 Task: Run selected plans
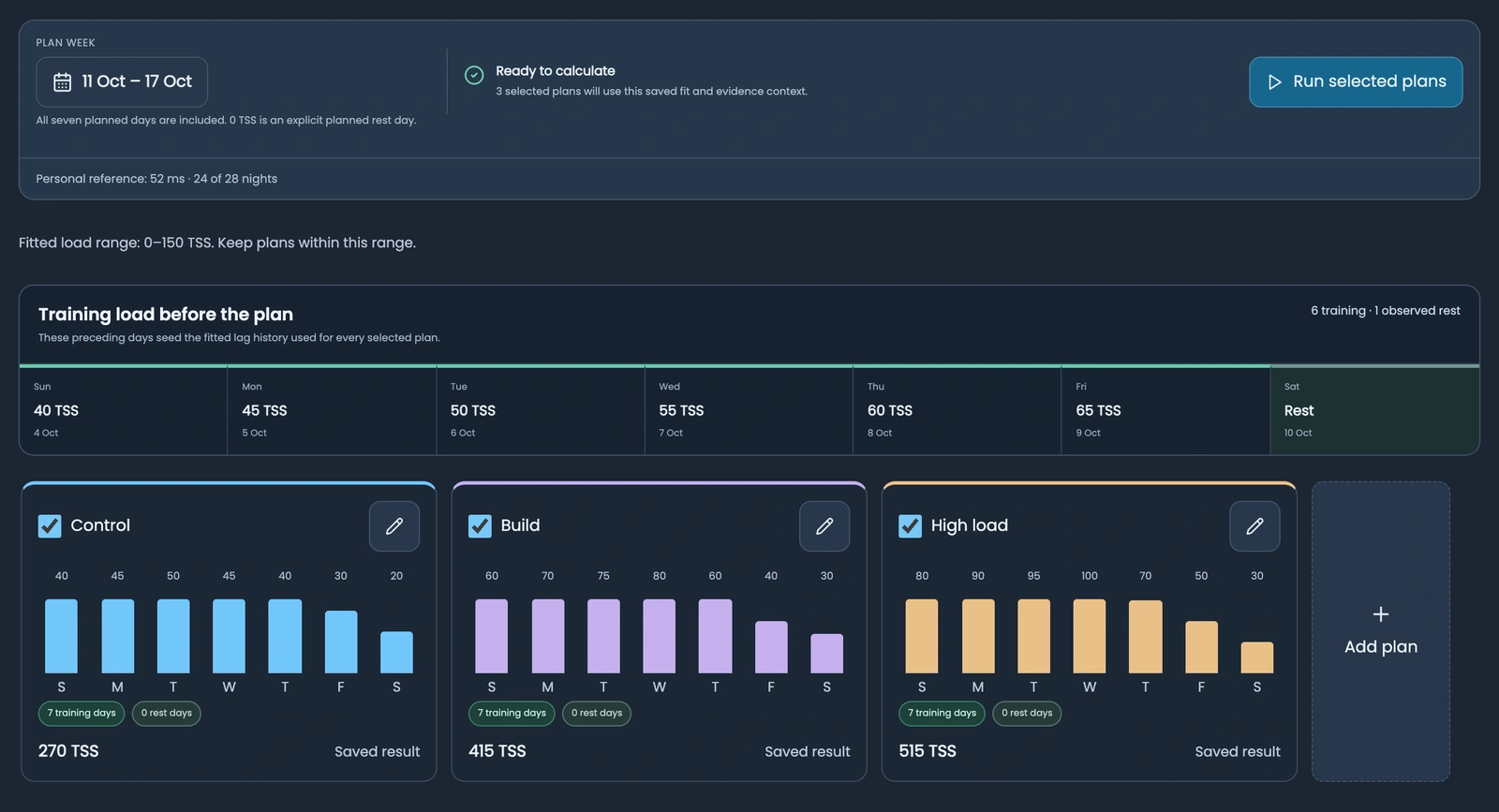point(1356,82)
